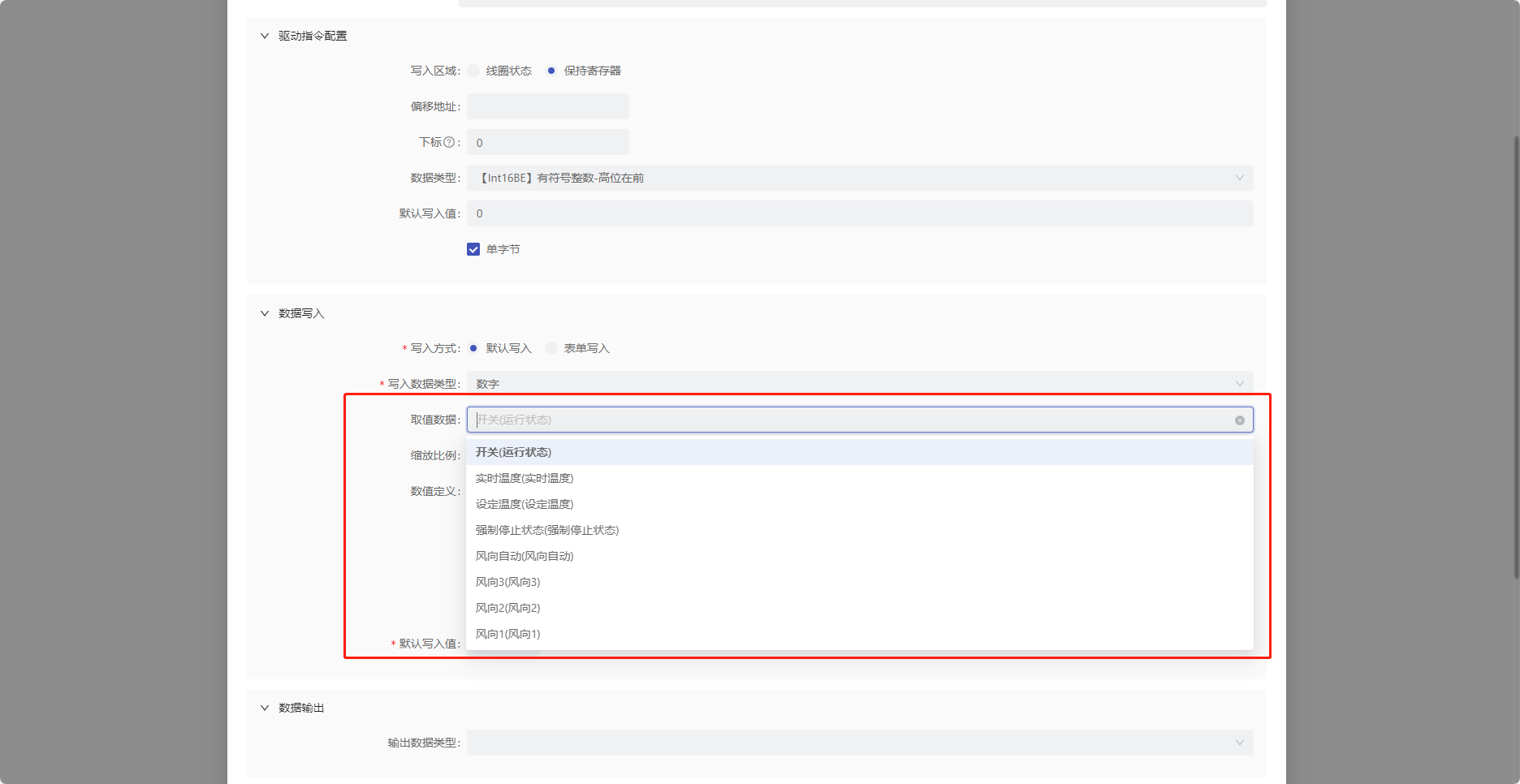Screen dimensions: 1520x784
Task: Choose 强制停止状态 from the list
Action: (x=860, y=530)
